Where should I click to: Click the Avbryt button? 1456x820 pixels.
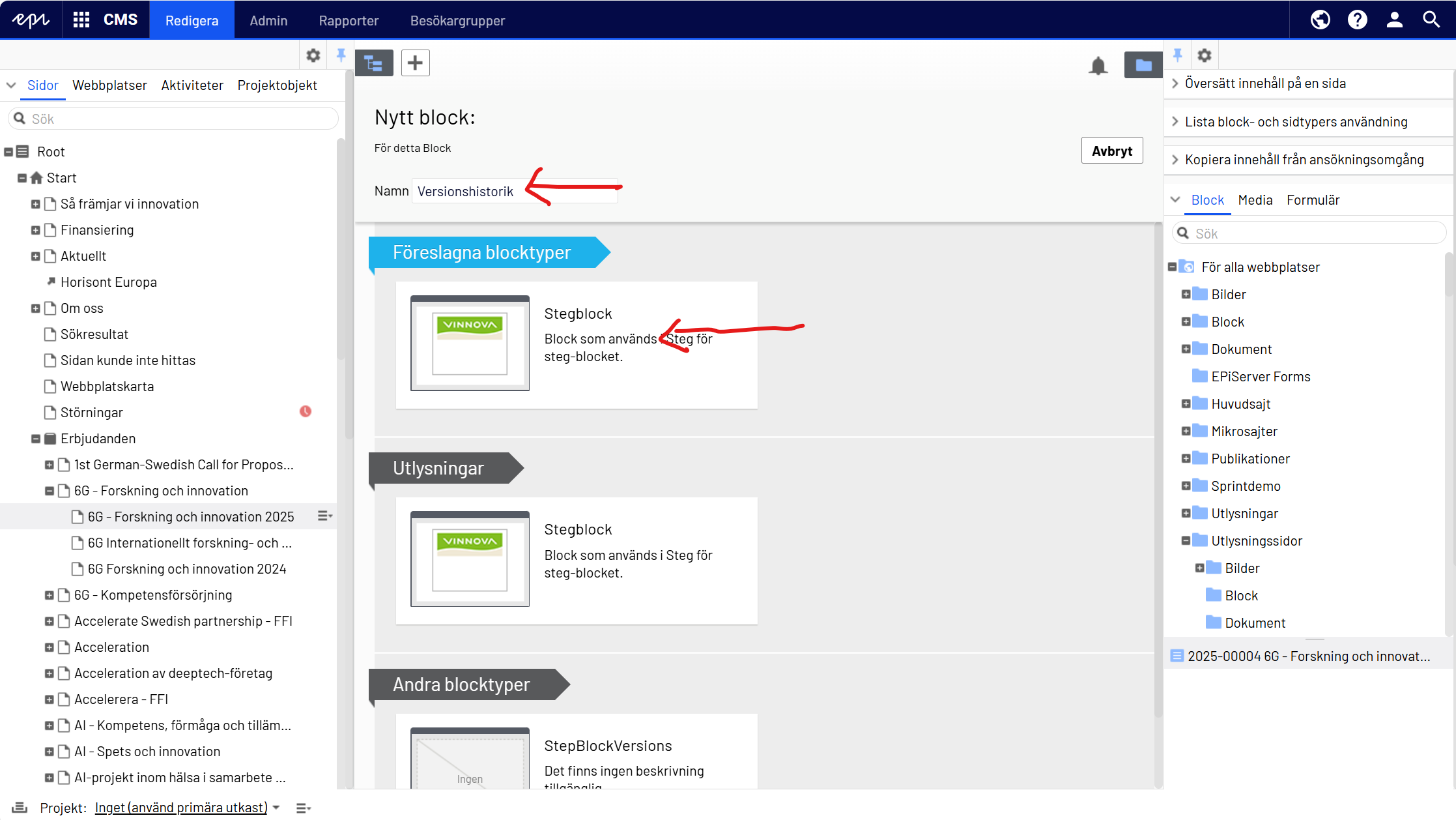[x=1111, y=151]
